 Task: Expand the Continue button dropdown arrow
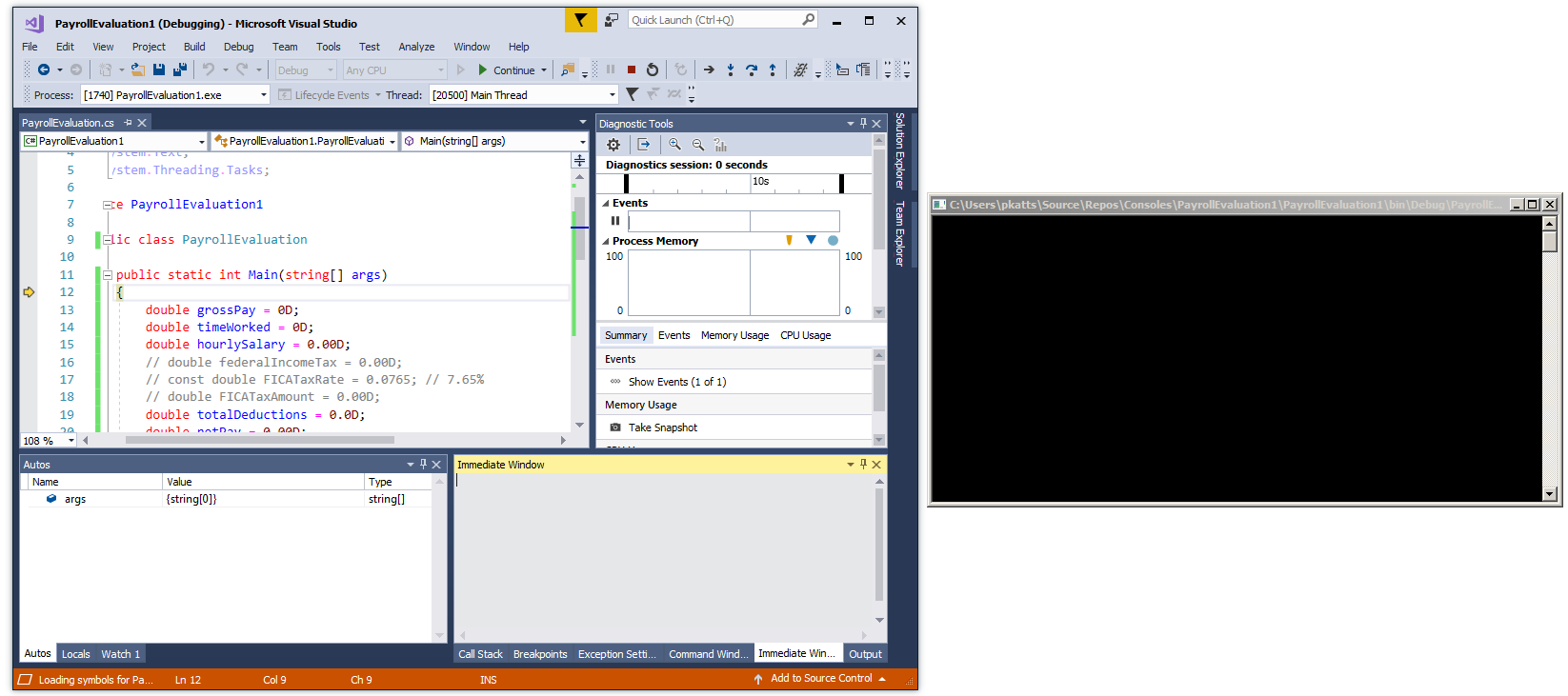click(x=544, y=70)
